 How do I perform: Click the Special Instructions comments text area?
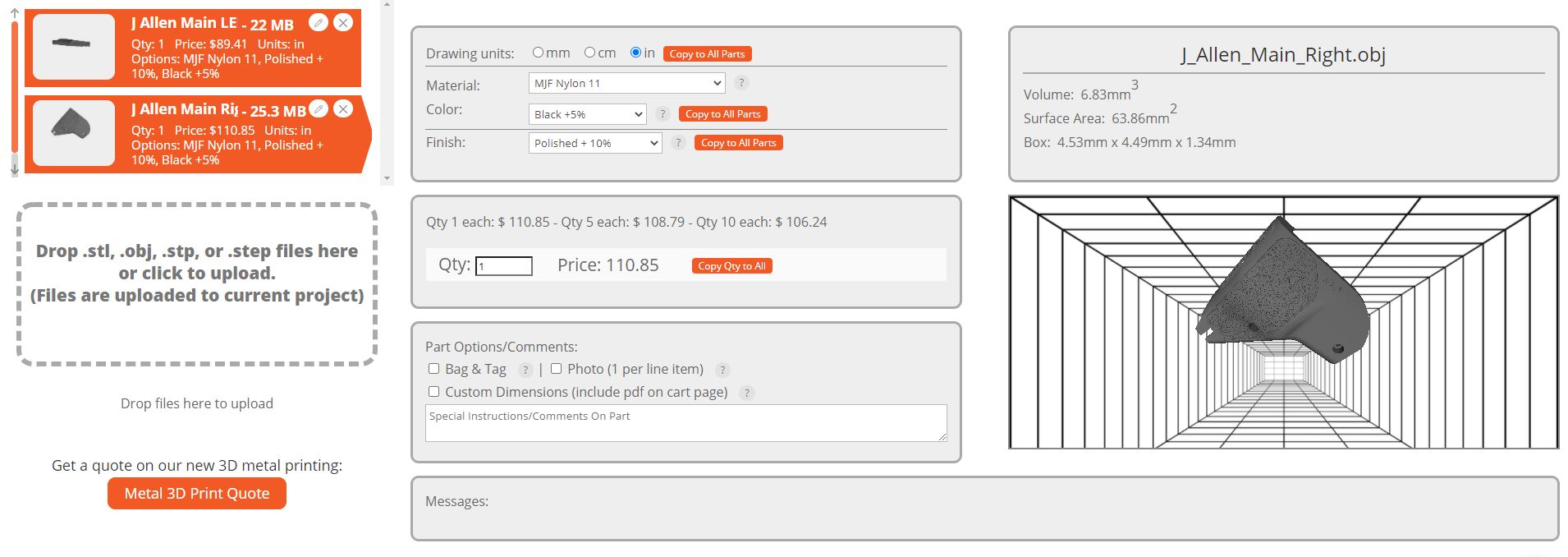pos(685,423)
